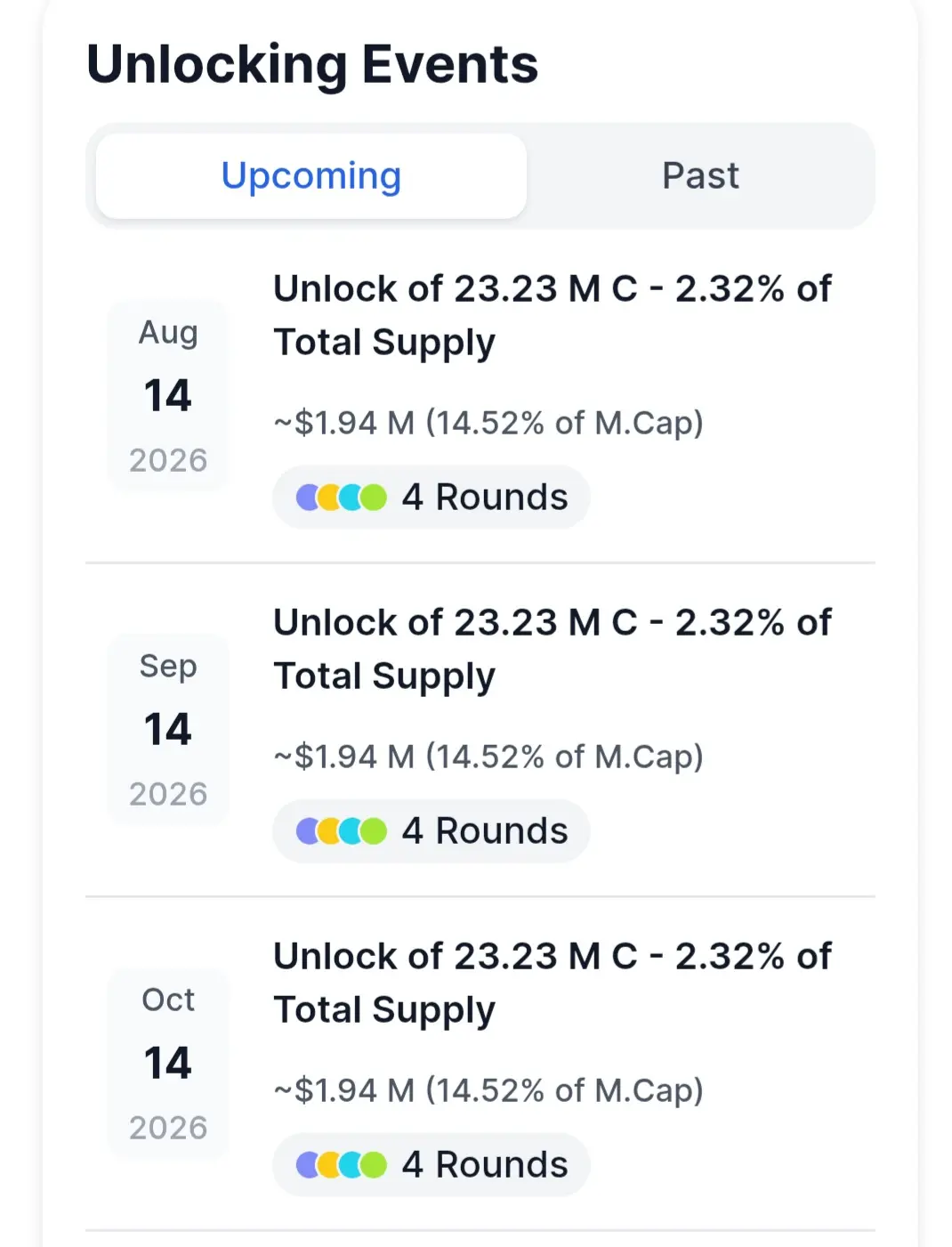Image resolution: width=952 pixels, height=1247 pixels.
Task: Click the yellow round dot in September event
Action: pyautogui.click(x=329, y=831)
